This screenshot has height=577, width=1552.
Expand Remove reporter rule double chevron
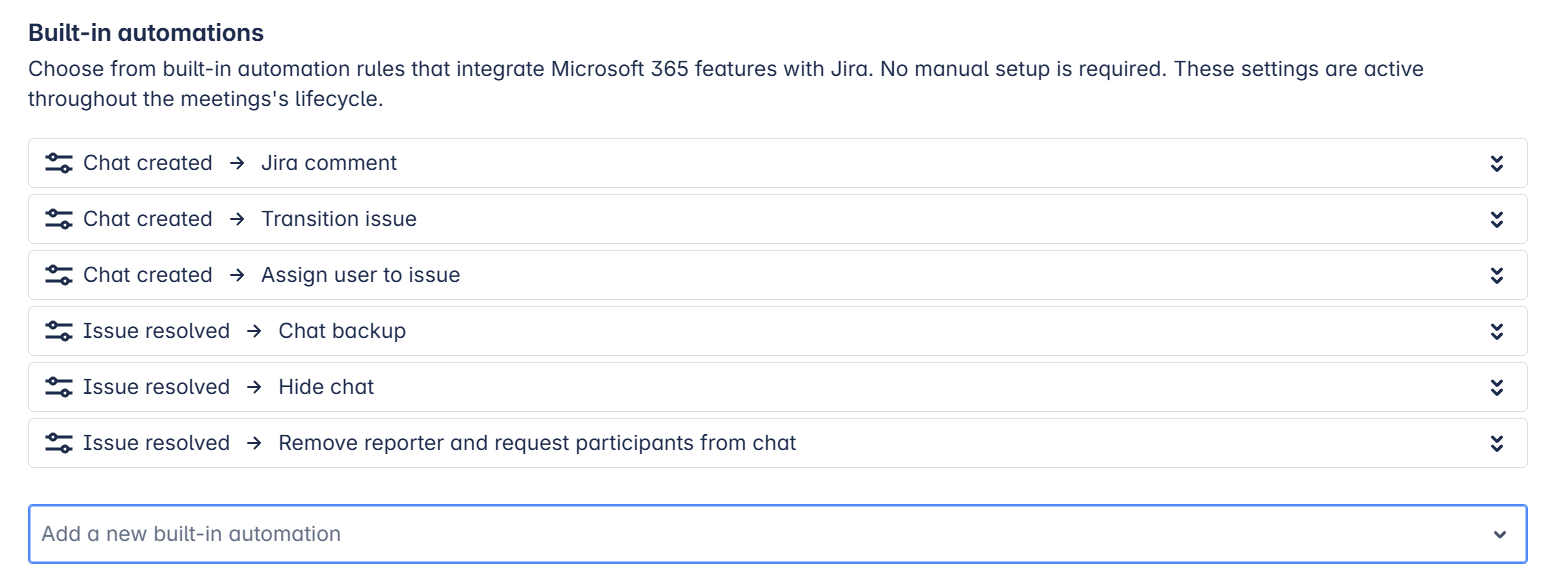[1496, 443]
